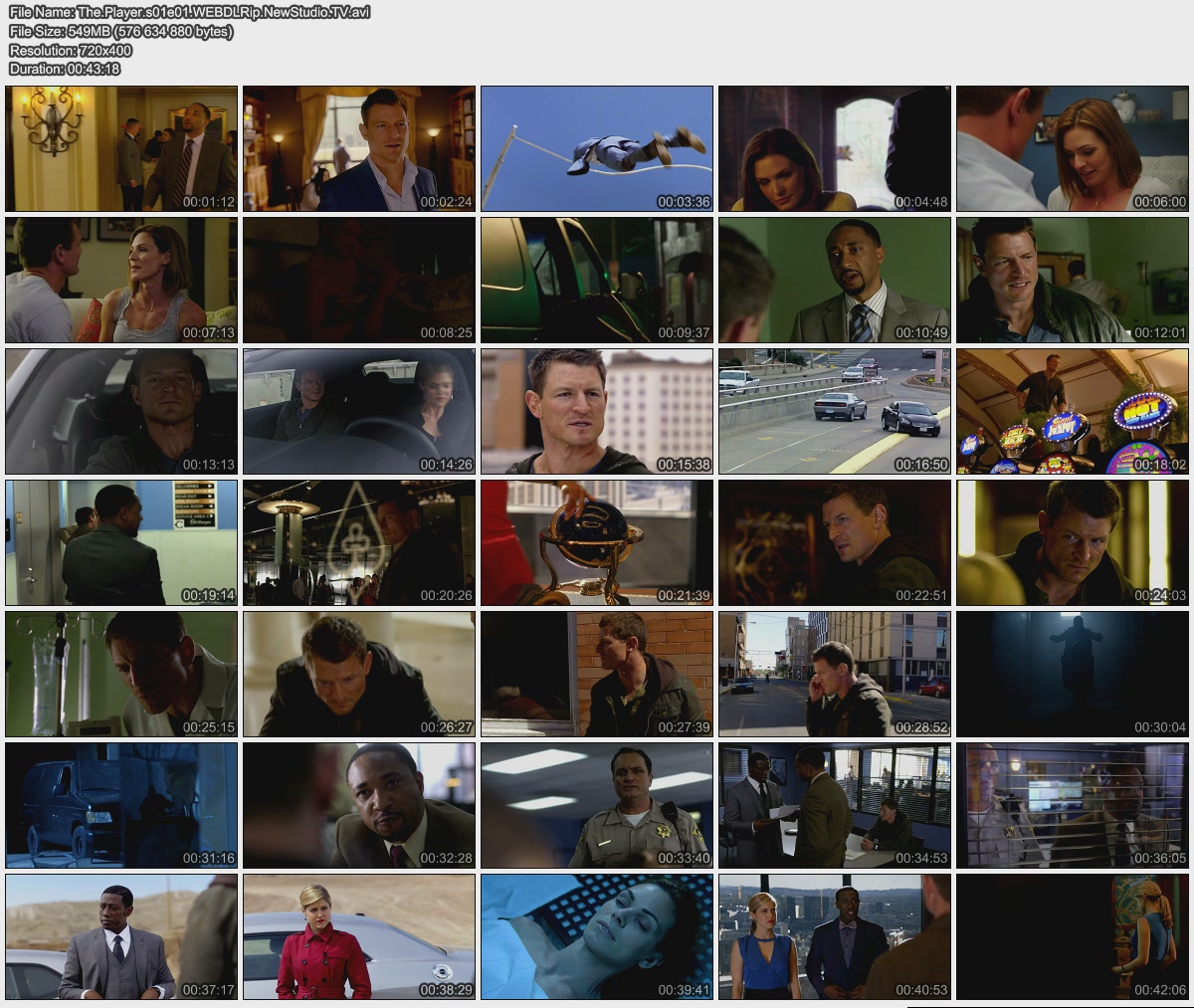
Task: Click the Duration 00:43:18 text
Action: click(x=65, y=69)
